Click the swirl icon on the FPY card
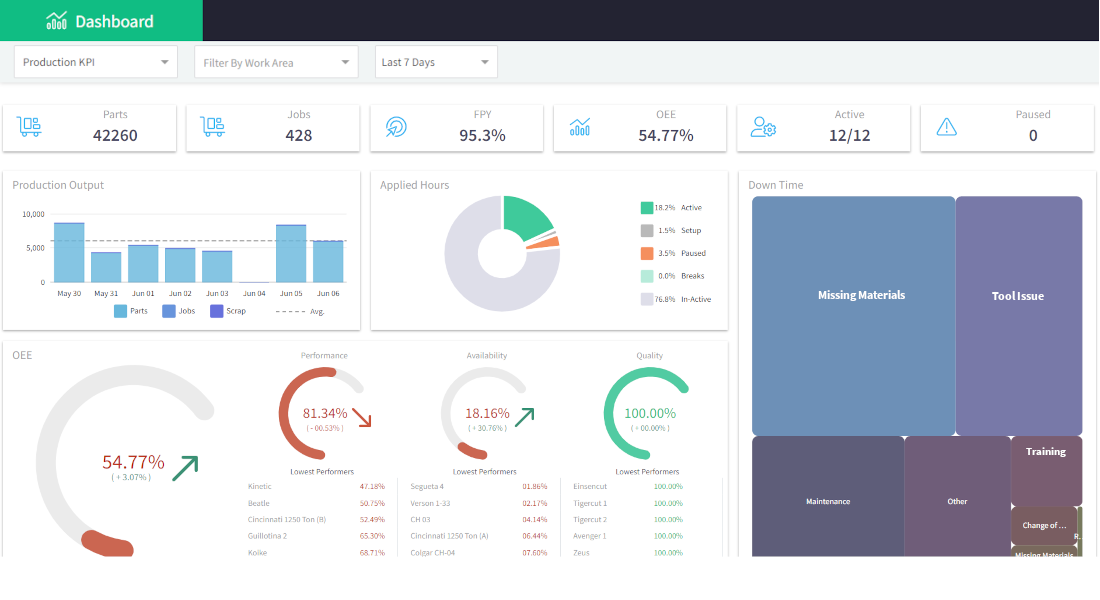1100x600 pixels. pos(397,127)
